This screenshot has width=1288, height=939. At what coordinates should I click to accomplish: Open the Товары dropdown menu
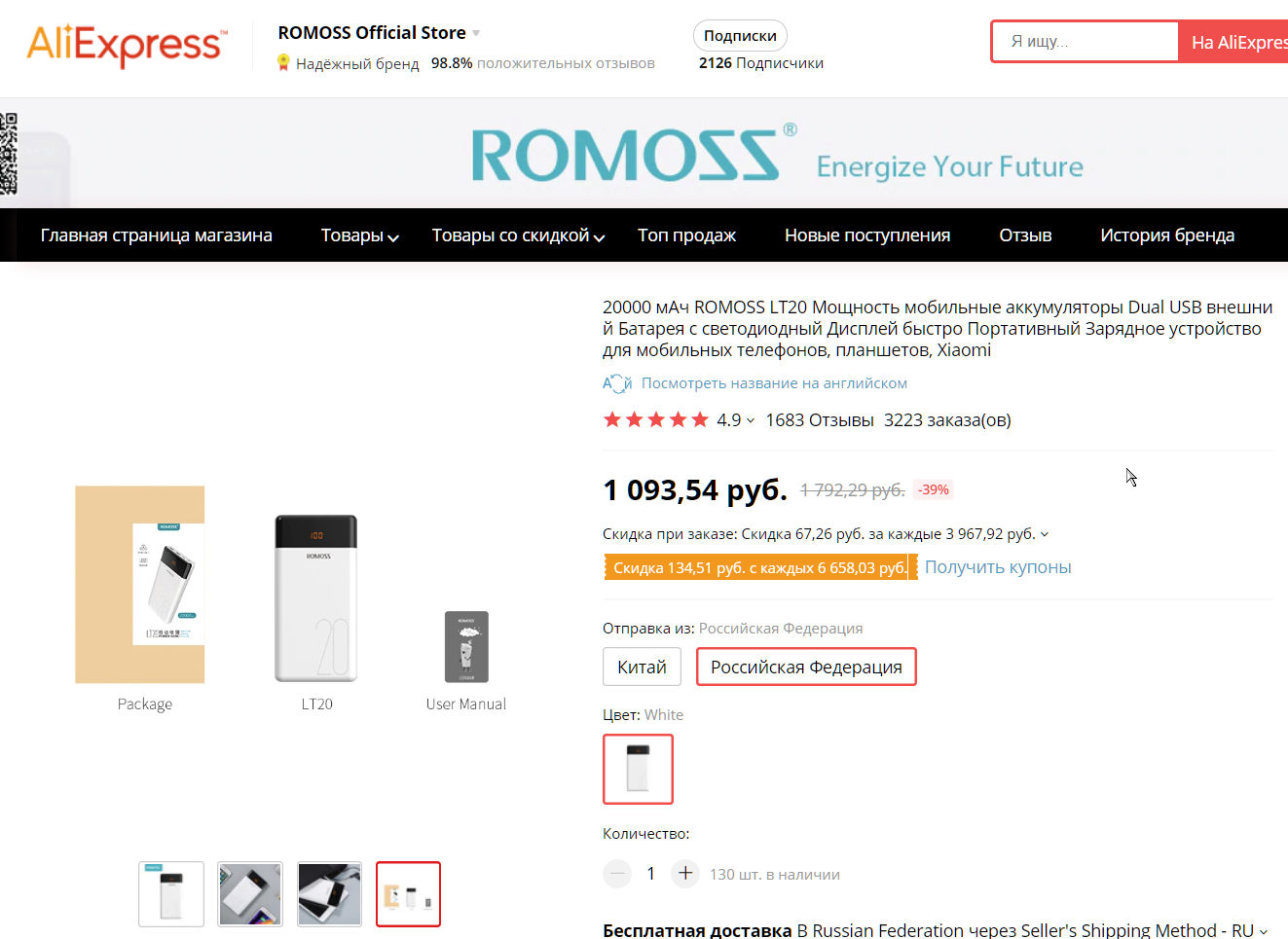[360, 235]
